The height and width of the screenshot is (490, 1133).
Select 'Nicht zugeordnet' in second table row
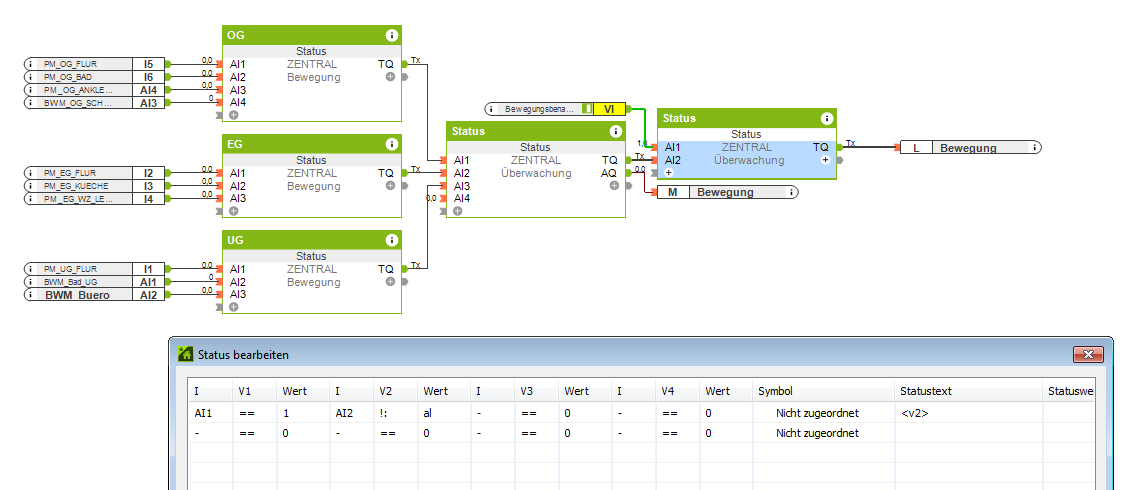point(817,433)
